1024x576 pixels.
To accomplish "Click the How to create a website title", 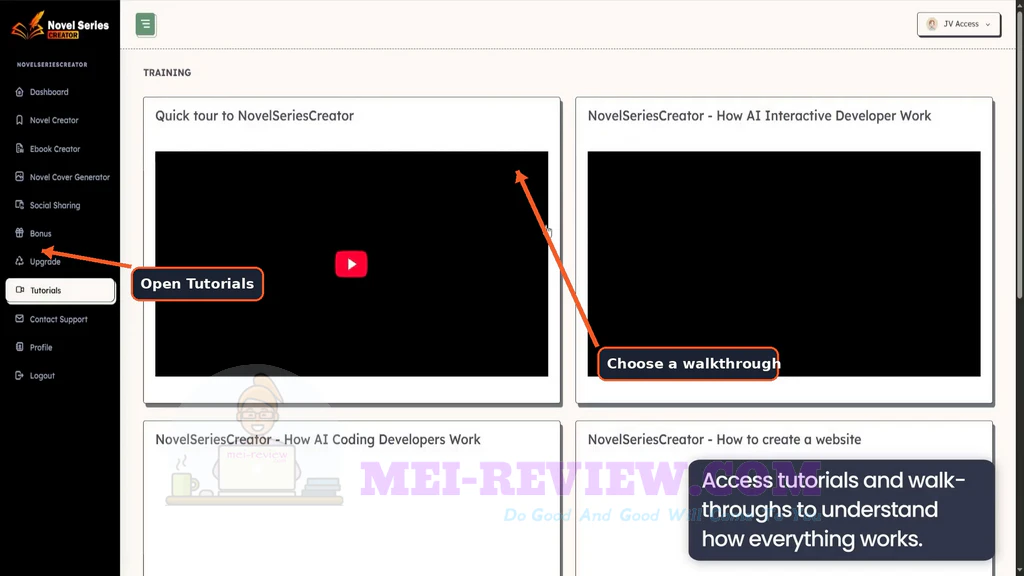I will click(724, 440).
